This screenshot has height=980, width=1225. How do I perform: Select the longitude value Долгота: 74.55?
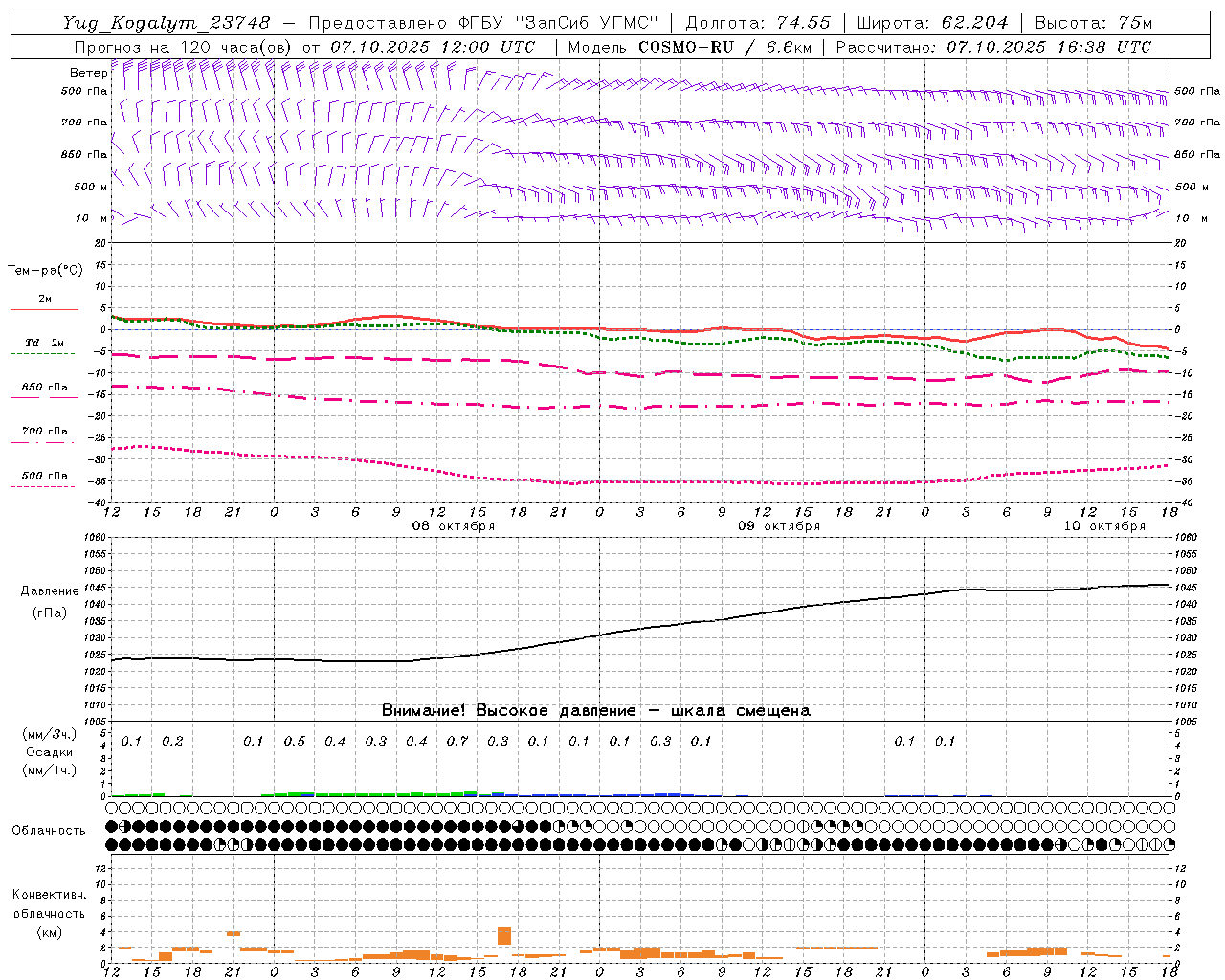758,23
